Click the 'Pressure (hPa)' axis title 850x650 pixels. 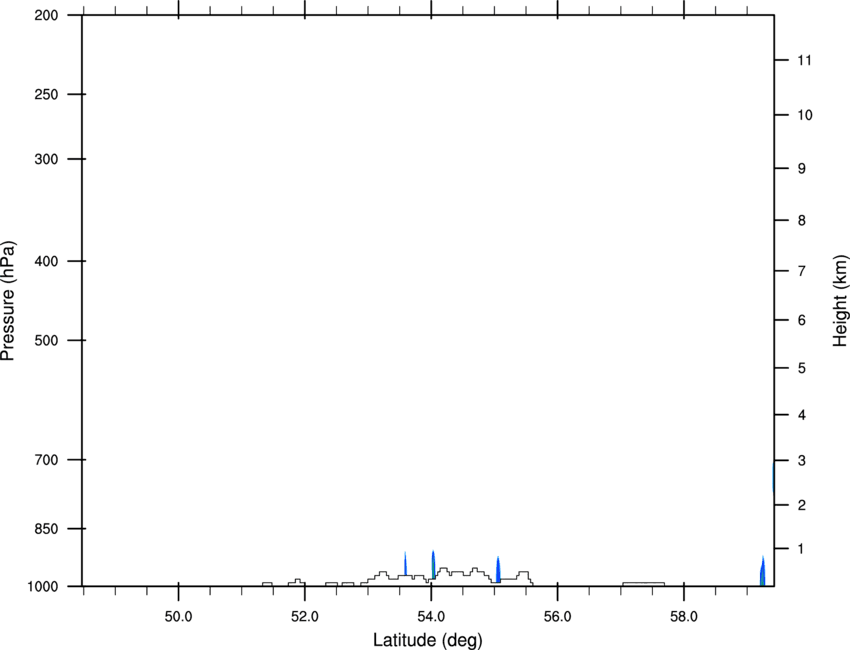coord(8,300)
